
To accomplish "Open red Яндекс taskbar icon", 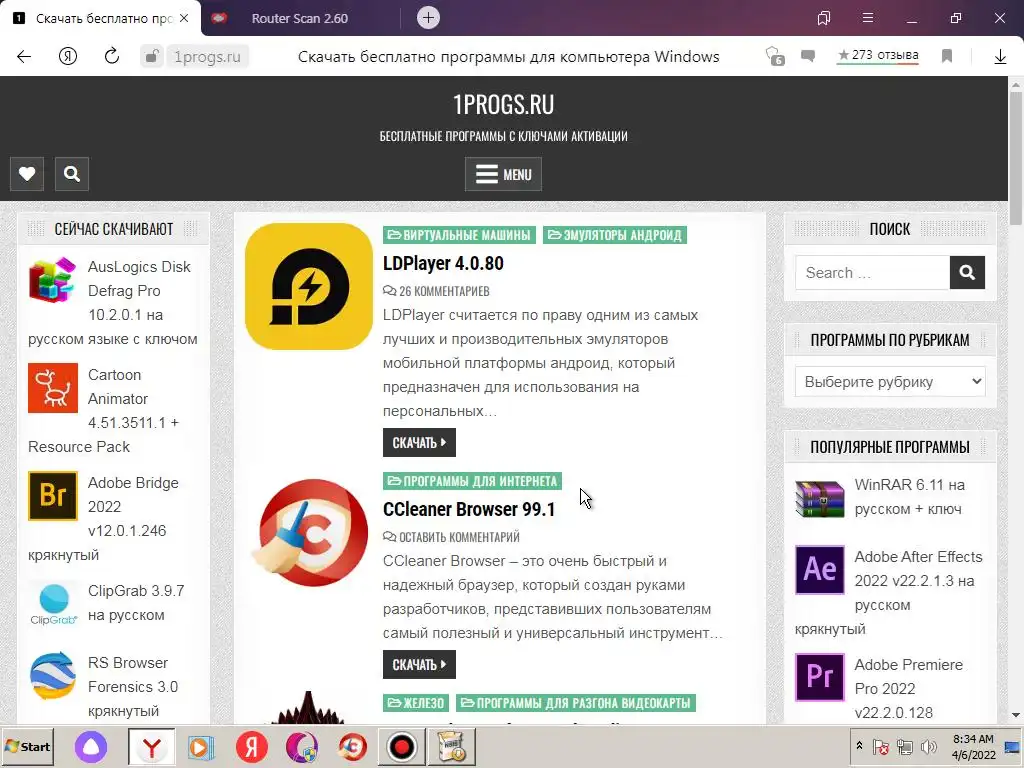I will tap(251, 746).
